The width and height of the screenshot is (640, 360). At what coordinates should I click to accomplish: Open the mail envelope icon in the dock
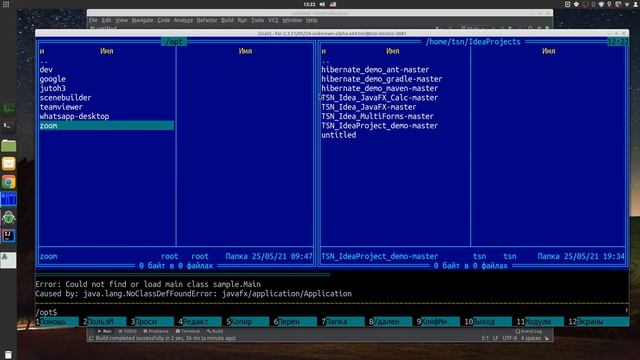point(8,164)
